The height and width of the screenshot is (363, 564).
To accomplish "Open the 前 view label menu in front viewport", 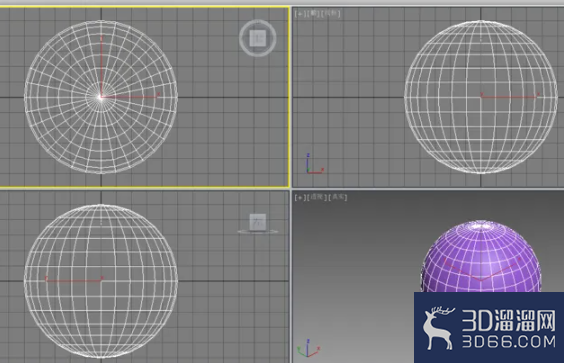I will [314, 14].
